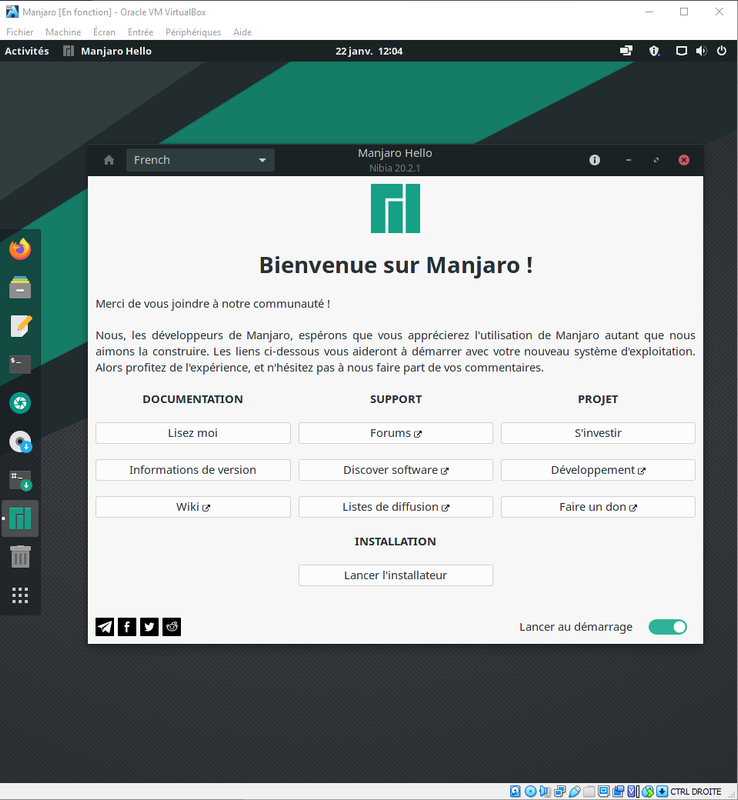
Task: Open the Entrée menu
Action: tap(140, 32)
